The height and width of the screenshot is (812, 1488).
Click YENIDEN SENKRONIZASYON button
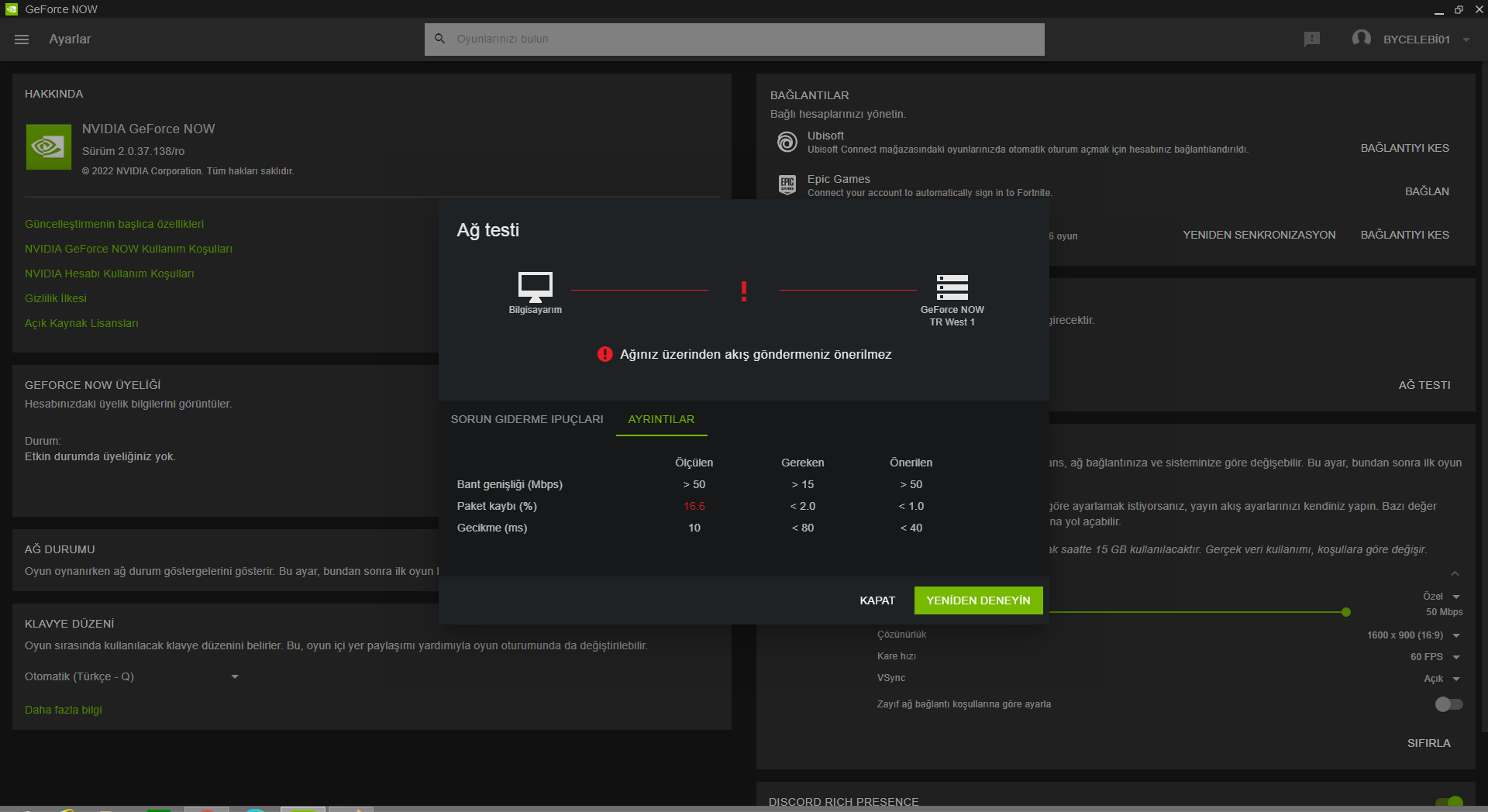point(1259,235)
